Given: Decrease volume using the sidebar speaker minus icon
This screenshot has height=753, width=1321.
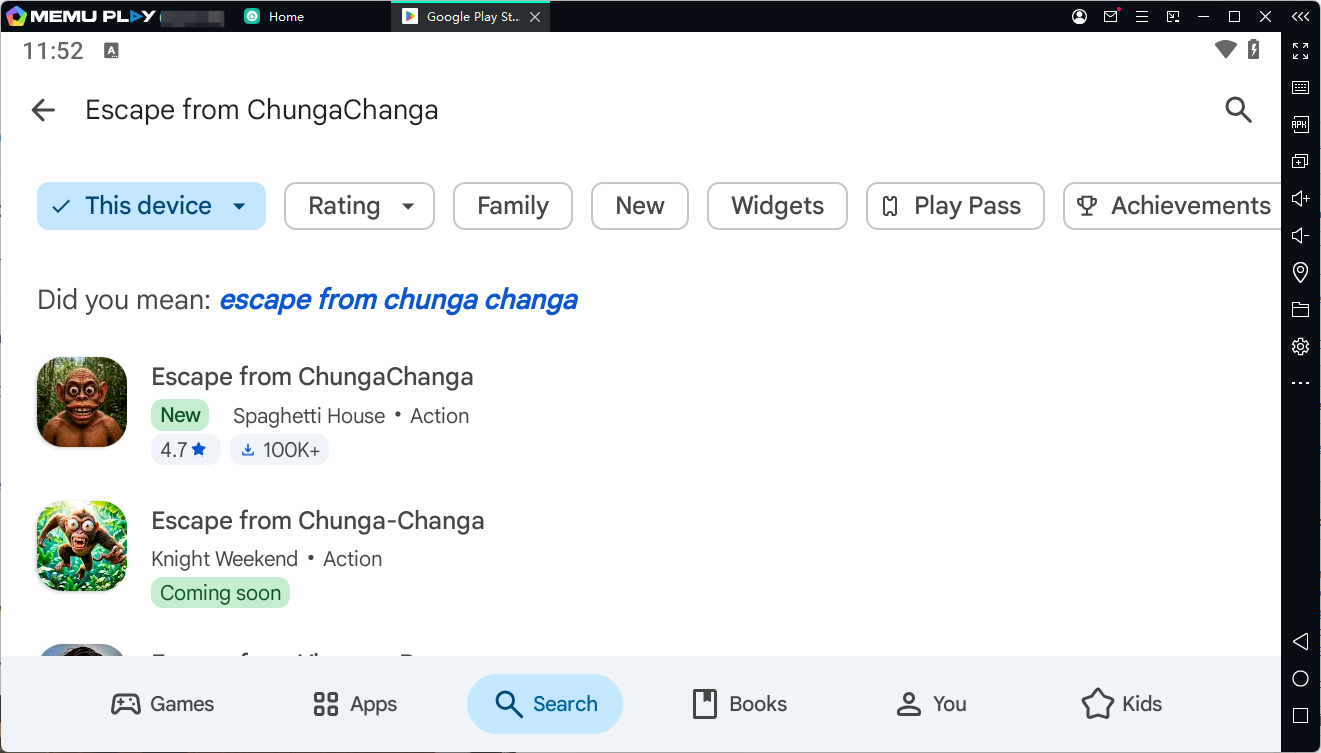Looking at the screenshot, I should coord(1300,235).
